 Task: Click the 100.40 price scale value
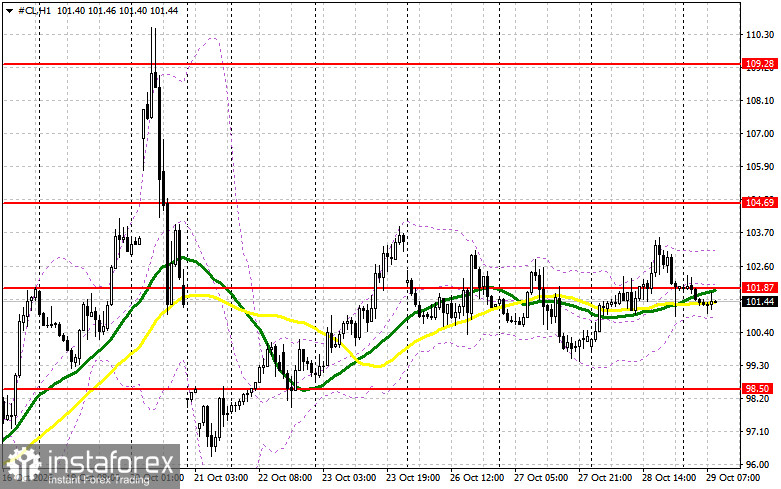760,333
